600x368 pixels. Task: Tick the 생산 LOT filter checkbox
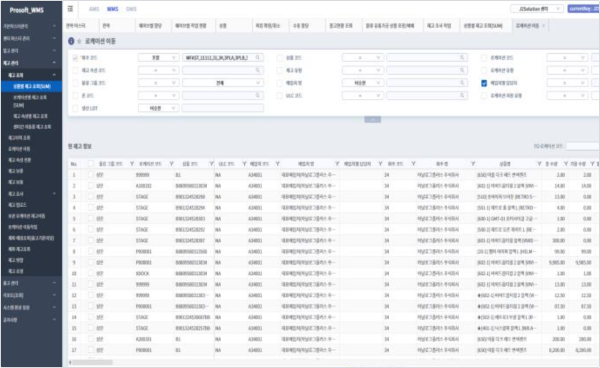click(75, 108)
